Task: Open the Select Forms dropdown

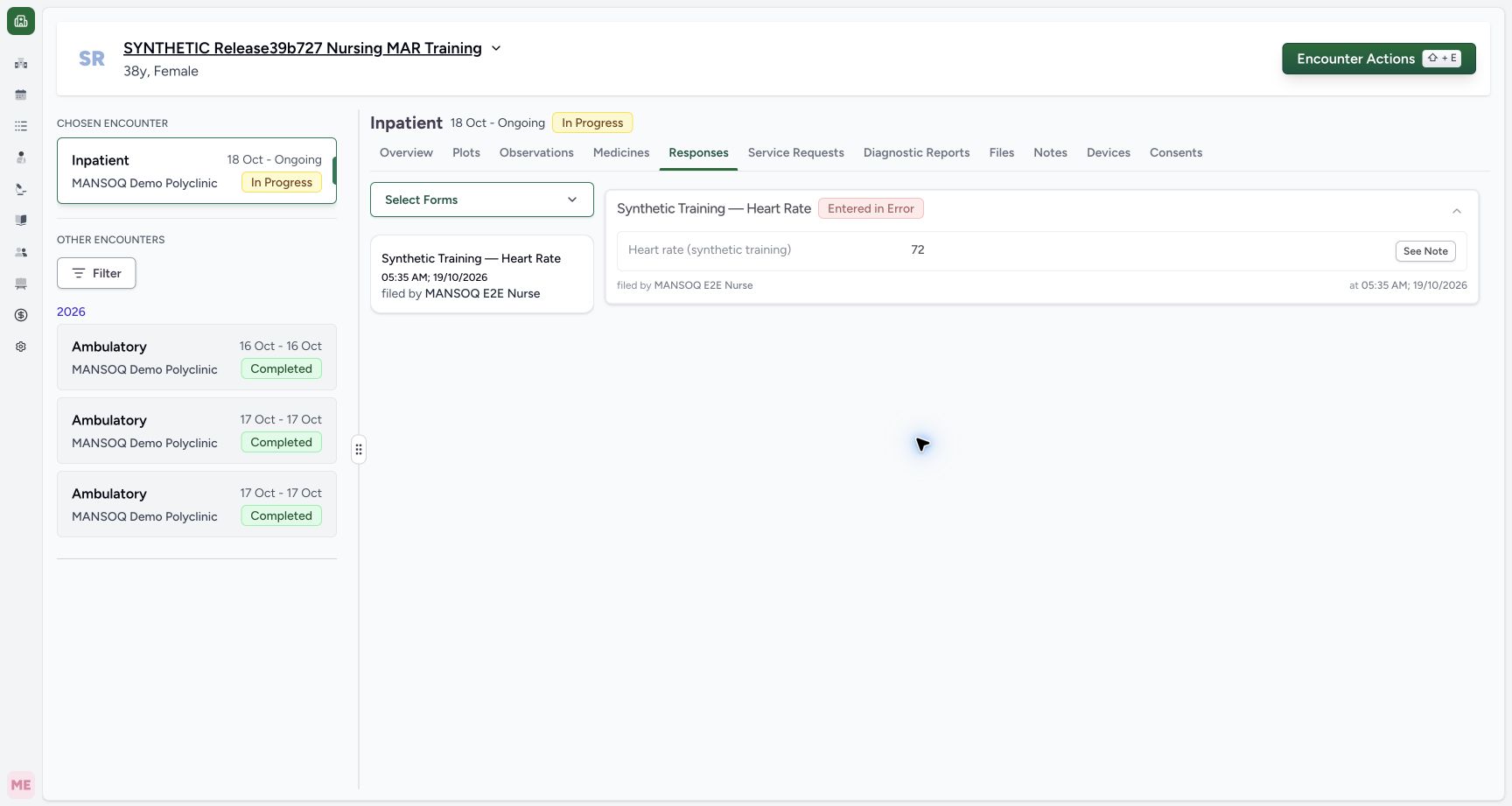Action: (x=482, y=200)
